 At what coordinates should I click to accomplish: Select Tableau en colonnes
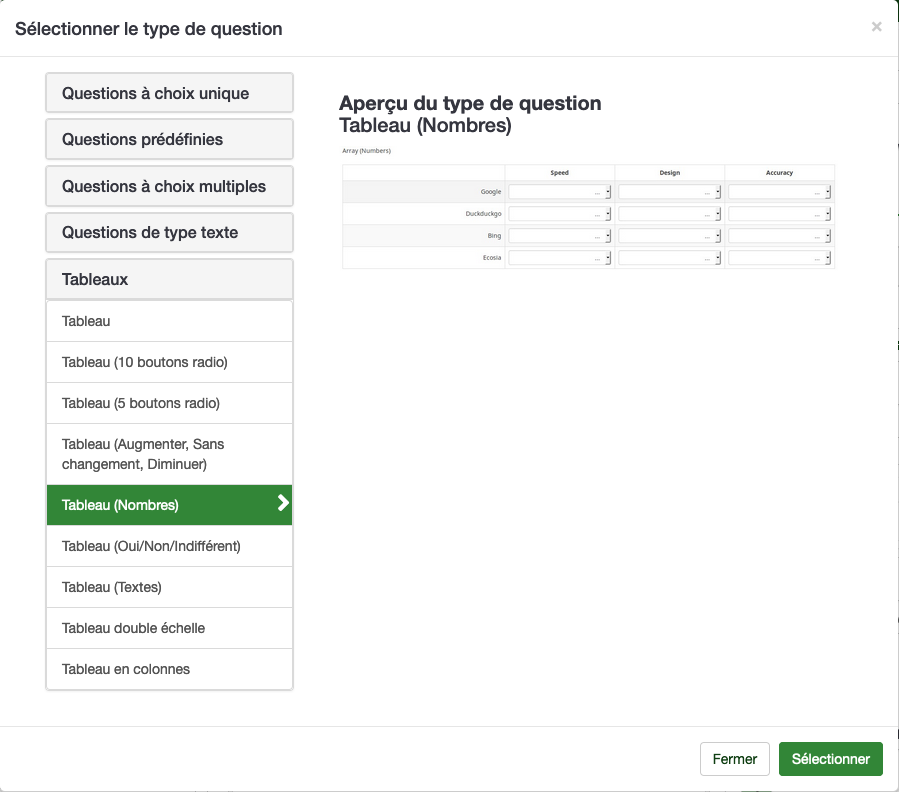(169, 669)
